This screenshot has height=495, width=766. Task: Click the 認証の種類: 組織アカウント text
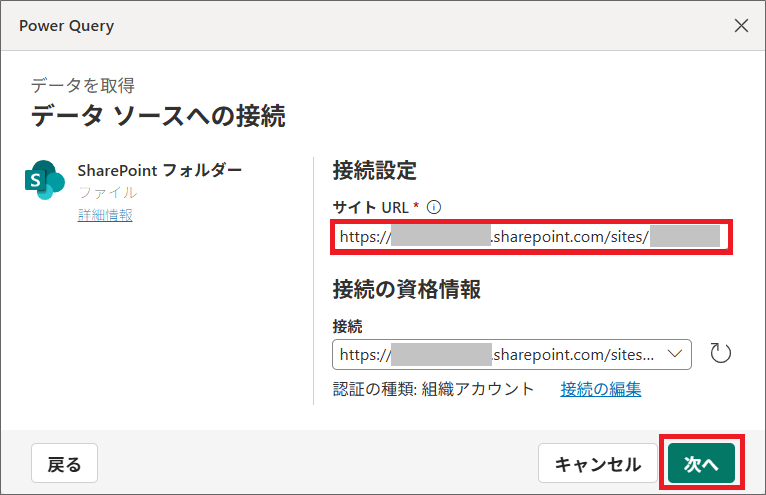(x=433, y=389)
